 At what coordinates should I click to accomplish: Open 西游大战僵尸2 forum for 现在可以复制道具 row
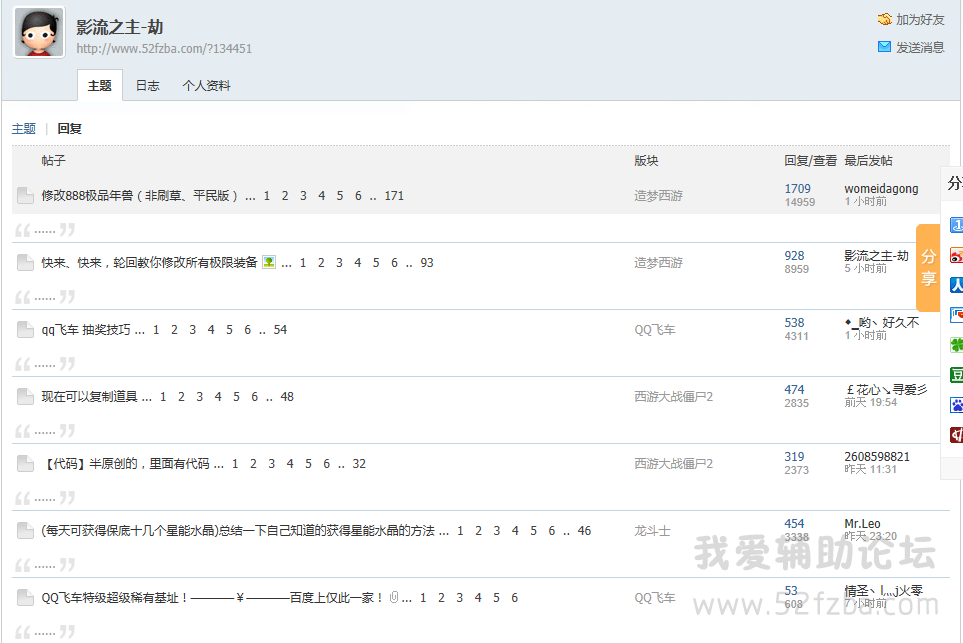coord(674,397)
